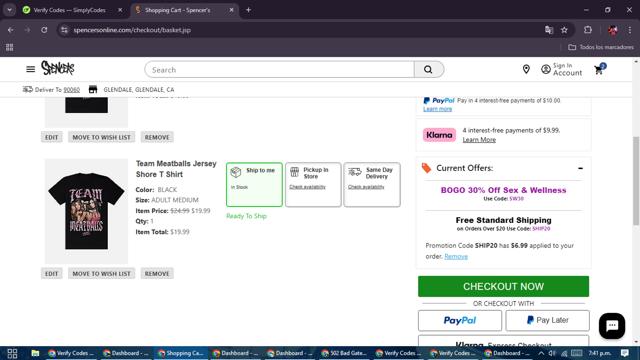Check availability for Pickup In Store
The width and height of the screenshot is (640, 360).
tap(307, 187)
